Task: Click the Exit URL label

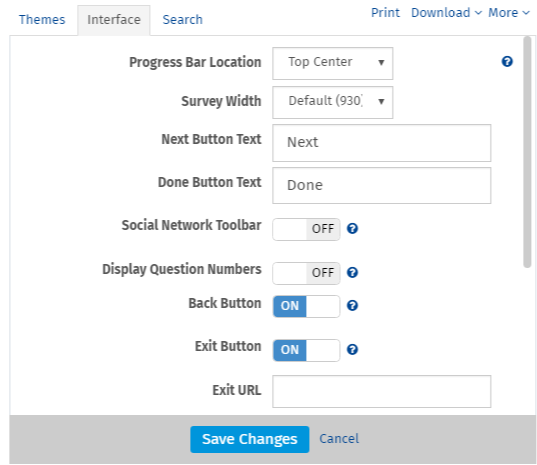Action: click(x=237, y=390)
